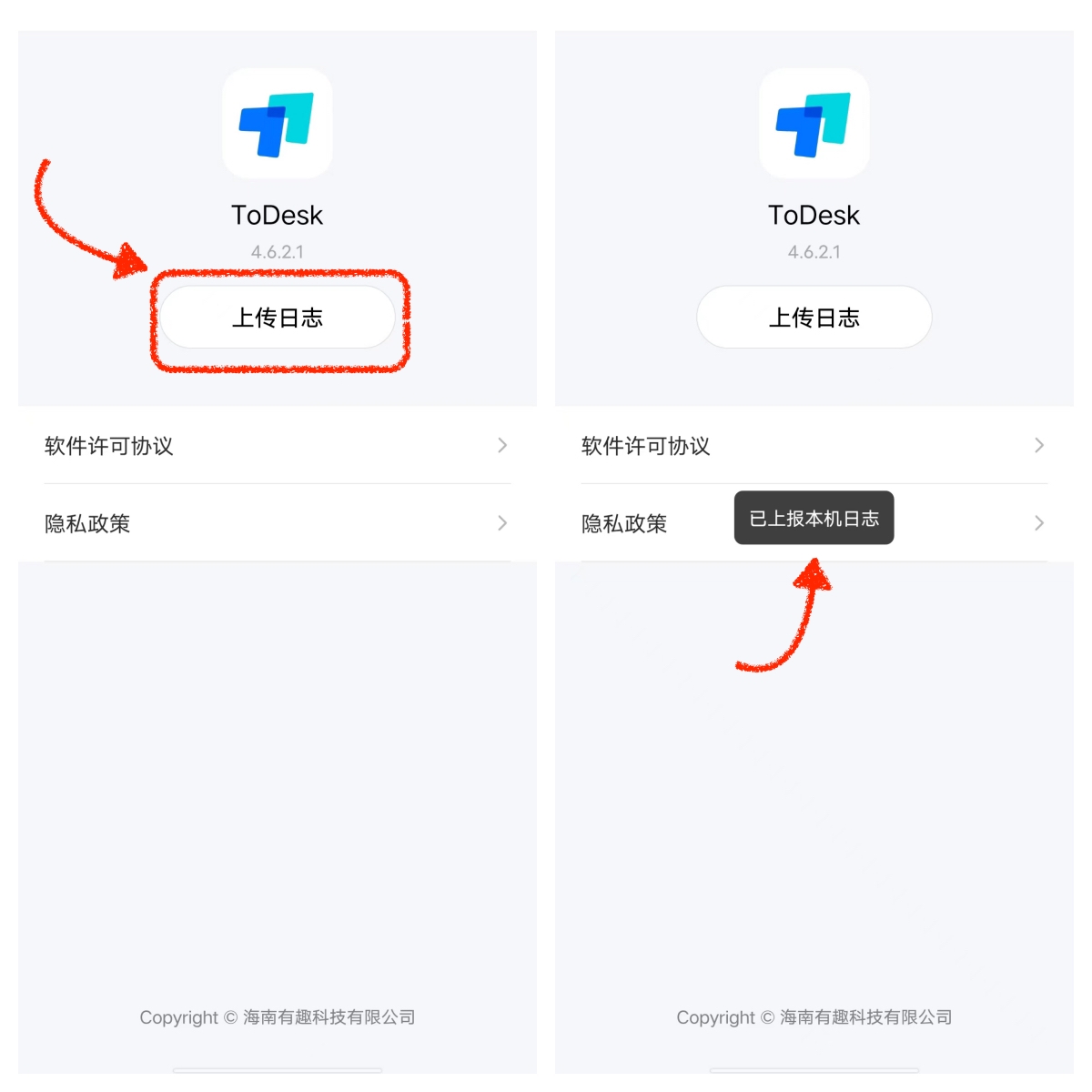Viewport: 1092px width, 1092px height.
Task: Open 隐私政策 in the left screenshot
Action: [x=278, y=523]
